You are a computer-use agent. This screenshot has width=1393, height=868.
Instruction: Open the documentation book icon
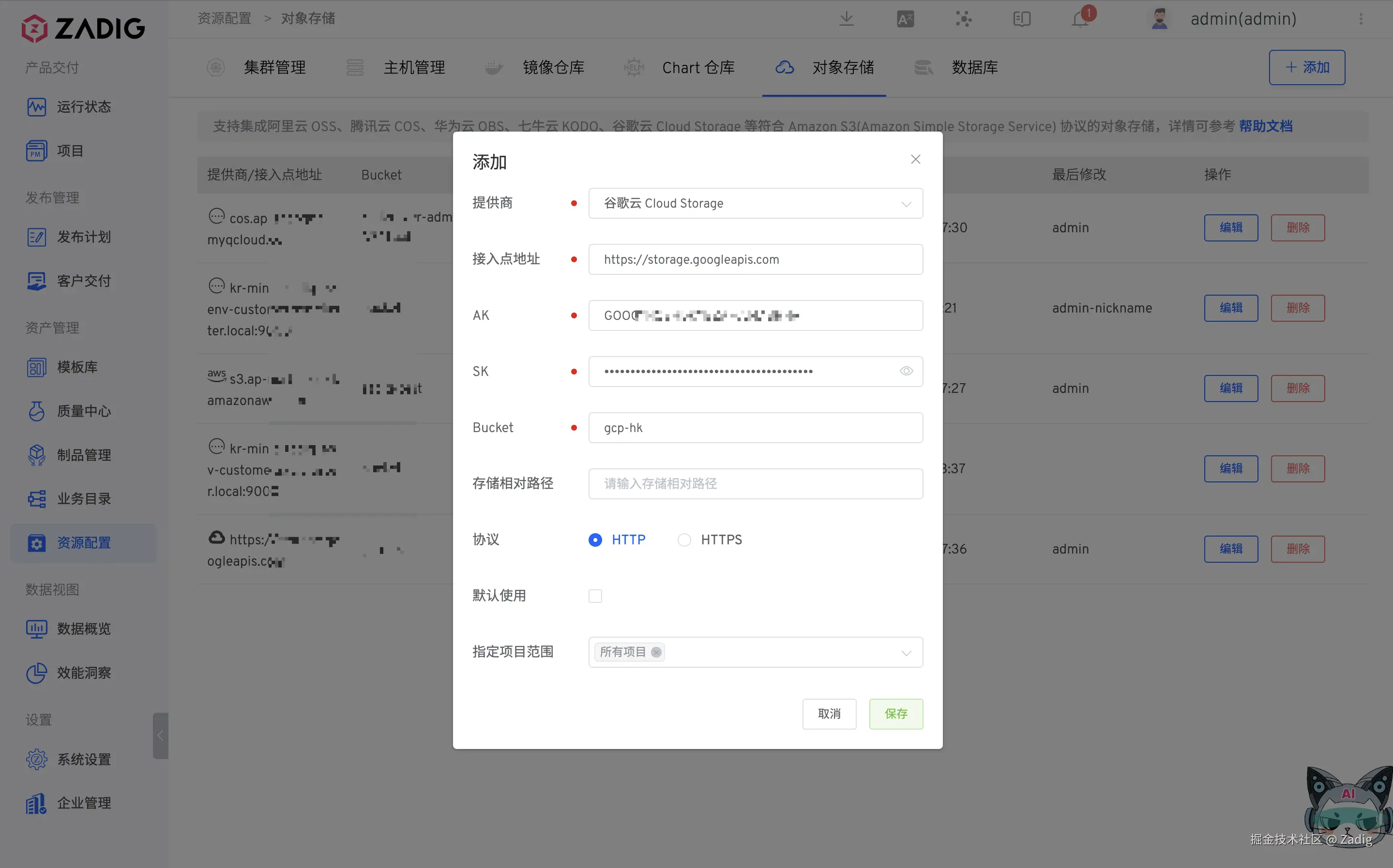tap(1021, 19)
